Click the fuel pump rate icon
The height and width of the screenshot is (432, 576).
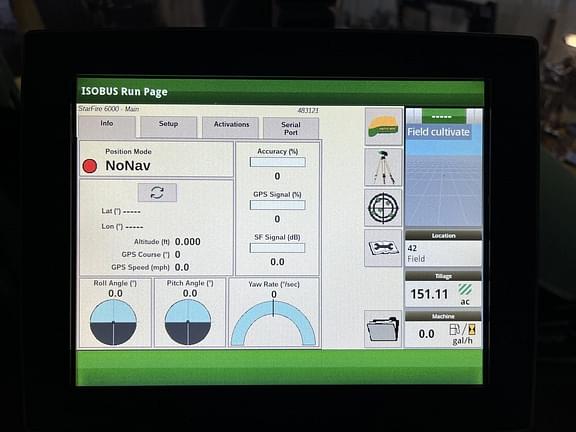click(x=463, y=330)
